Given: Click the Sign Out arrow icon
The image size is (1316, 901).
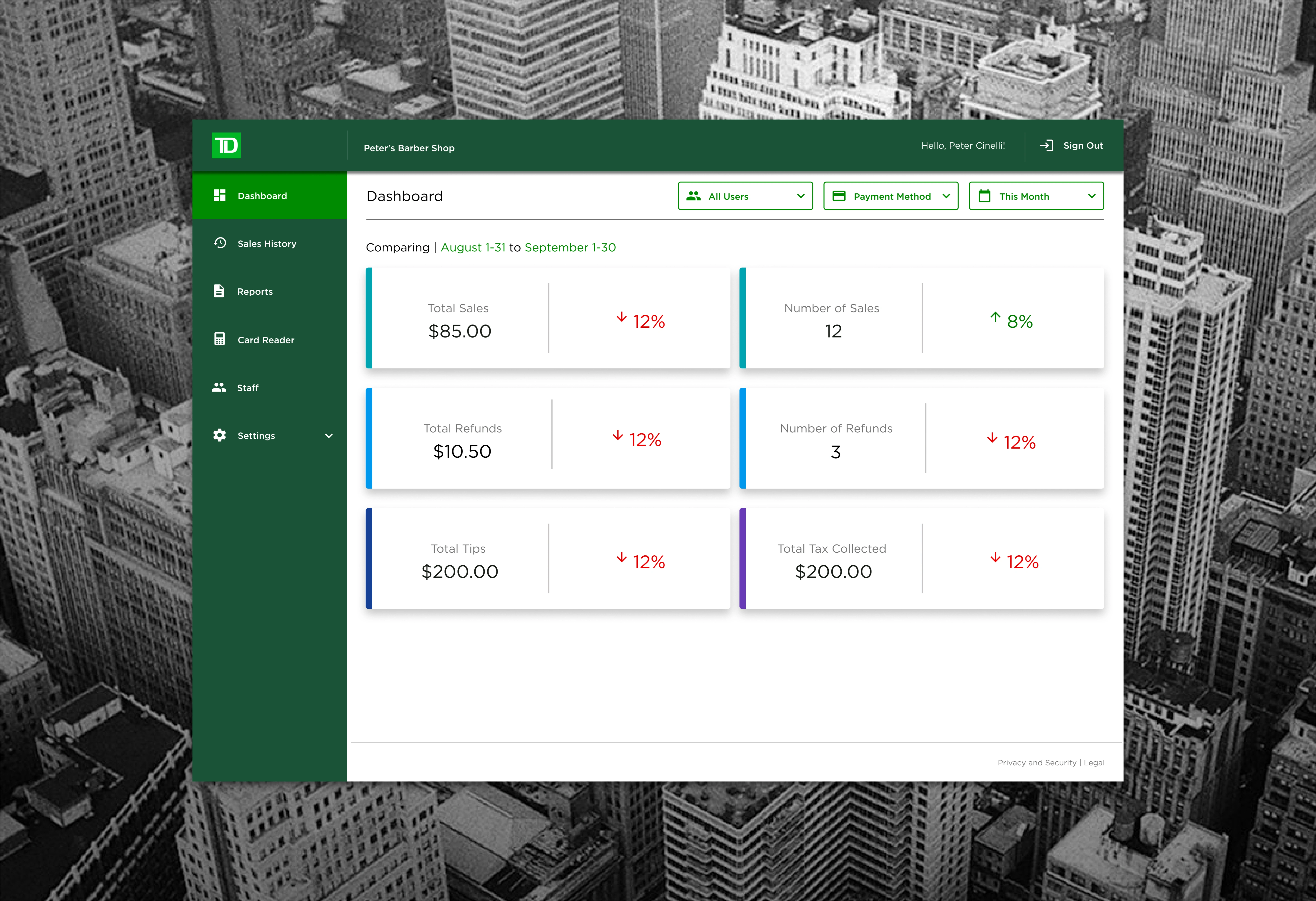Looking at the screenshot, I should tap(1046, 145).
